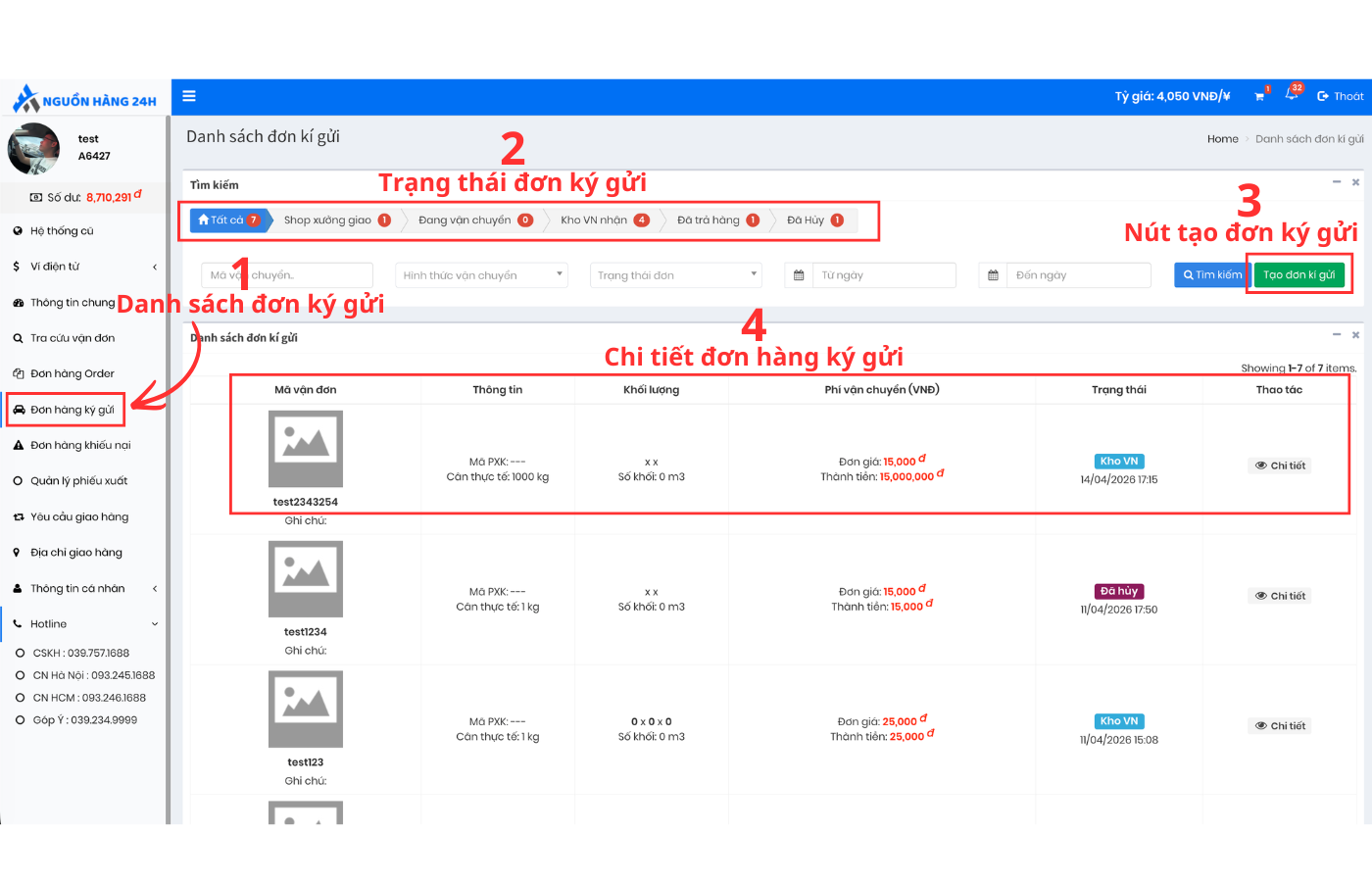Click the Mã vận chuyển input field
Viewport: 1372px width, 882px height.
pos(287,275)
